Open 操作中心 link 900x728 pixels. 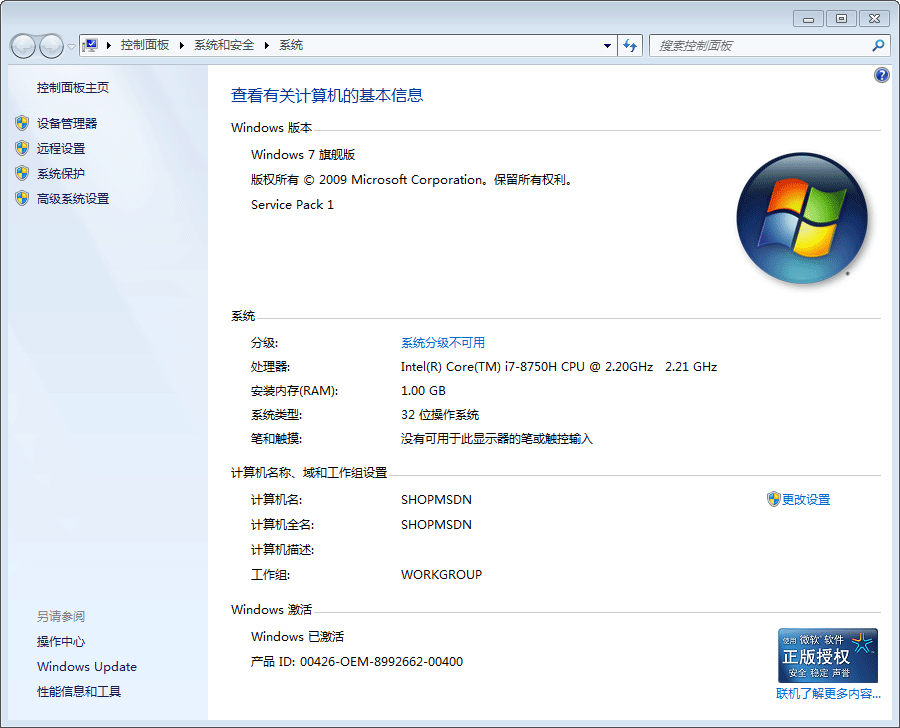pyautogui.click(x=61, y=641)
